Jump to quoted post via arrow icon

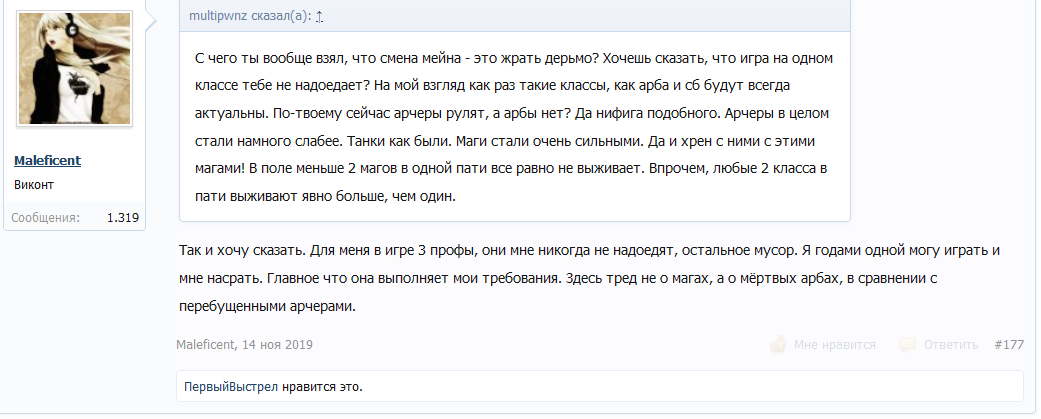(319, 17)
